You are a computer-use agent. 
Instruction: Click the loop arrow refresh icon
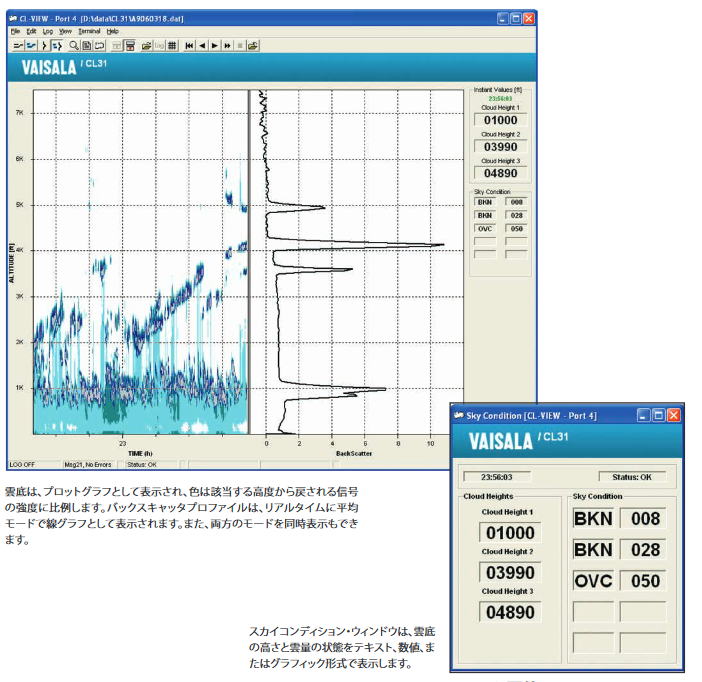click(99, 46)
